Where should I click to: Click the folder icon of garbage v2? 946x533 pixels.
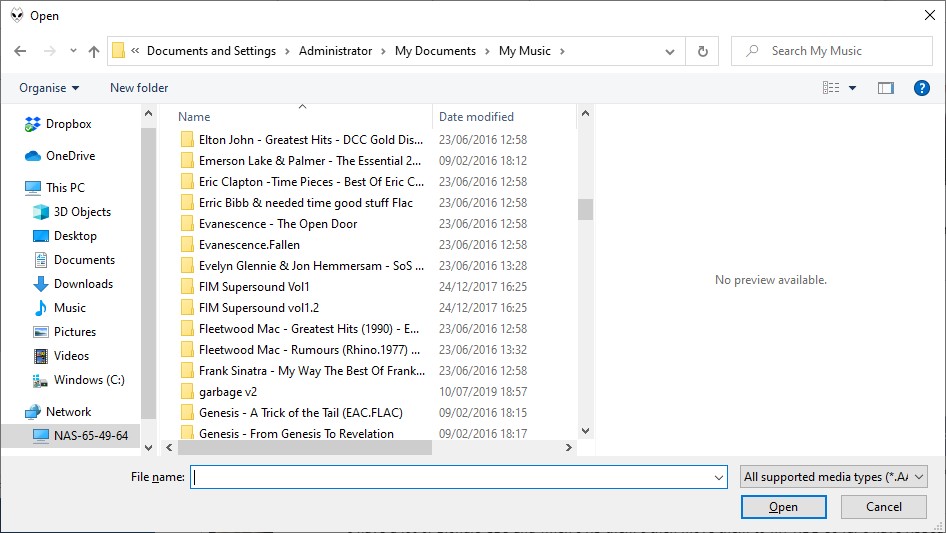187,392
